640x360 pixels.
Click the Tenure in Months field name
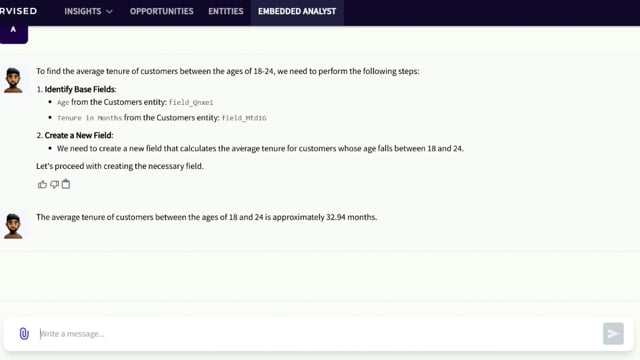(x=89, y=118)
